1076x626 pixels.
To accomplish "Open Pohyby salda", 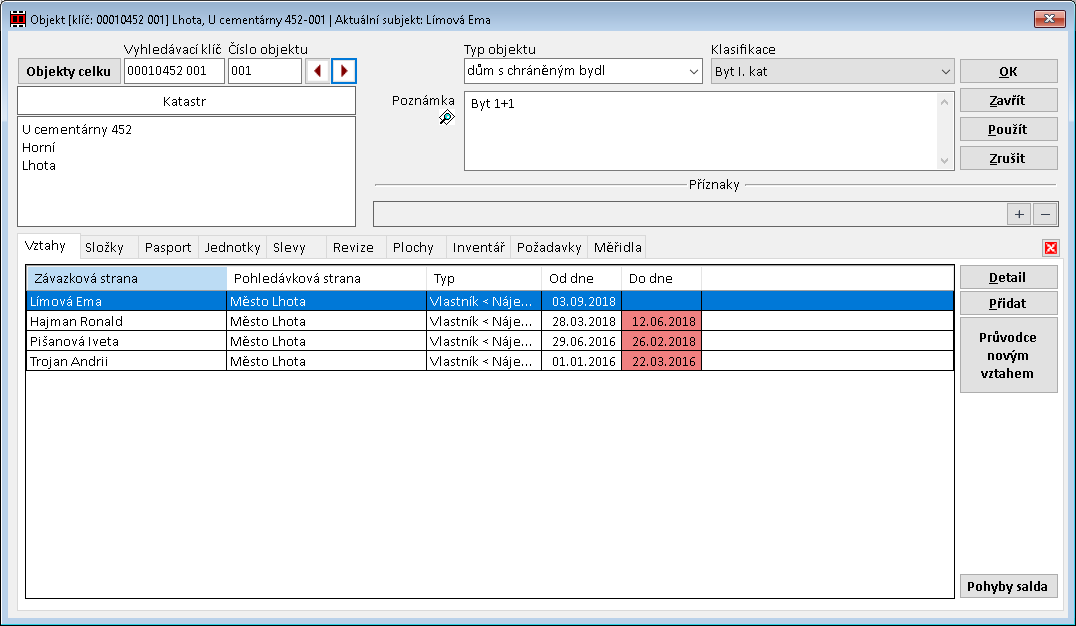I will (x=1008, y=586).
